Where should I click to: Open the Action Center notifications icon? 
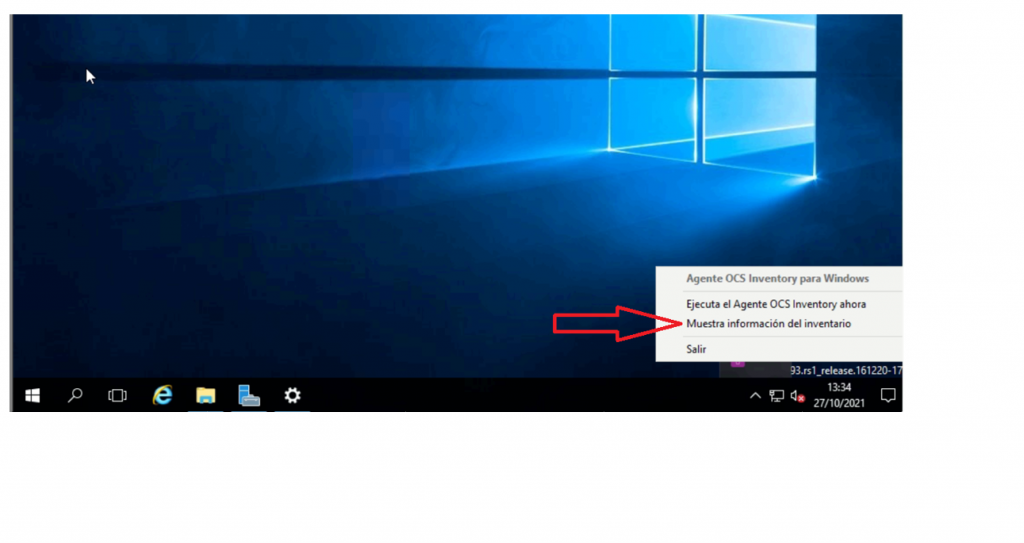(x=888, y=395)
